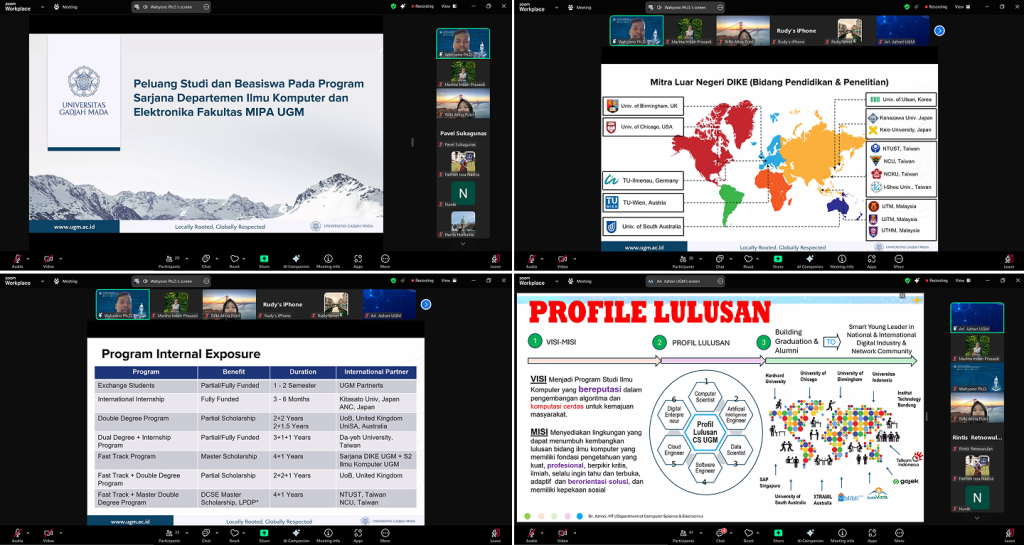
Task: Unmute Audio in the Program Internal Exposure window
Action: pos(18,535)
